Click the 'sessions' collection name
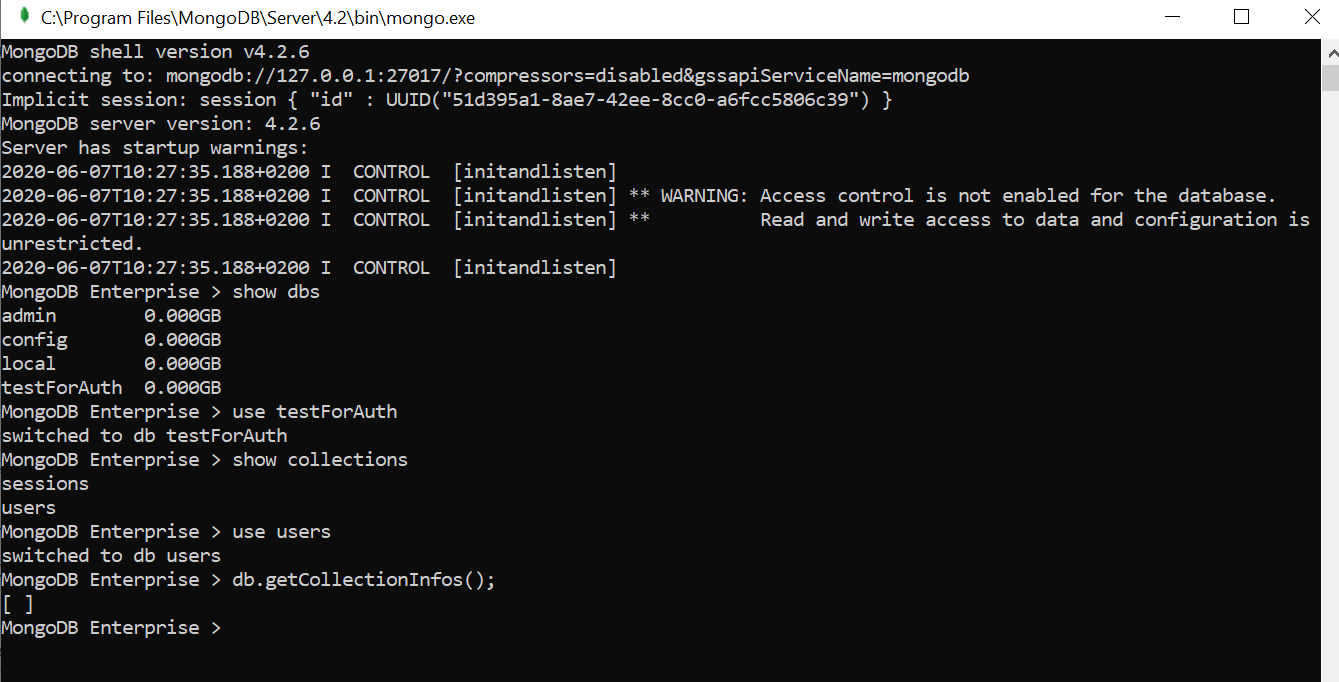The height and width of the screenshot is (682, 1339). pyautogui.click(x=45, y=484)
